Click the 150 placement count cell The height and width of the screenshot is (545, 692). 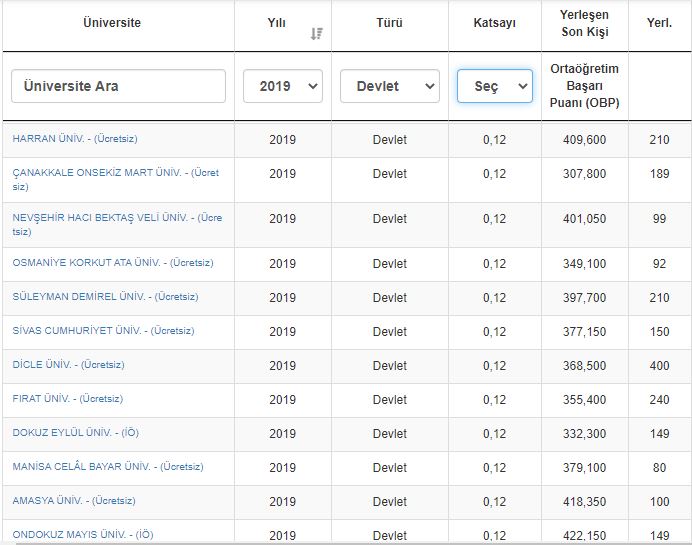tap(660, 332)
